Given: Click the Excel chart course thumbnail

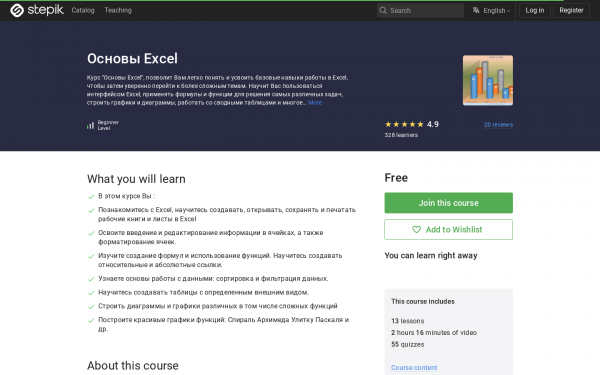Looking at the screenshot, I should click(488, 80).
